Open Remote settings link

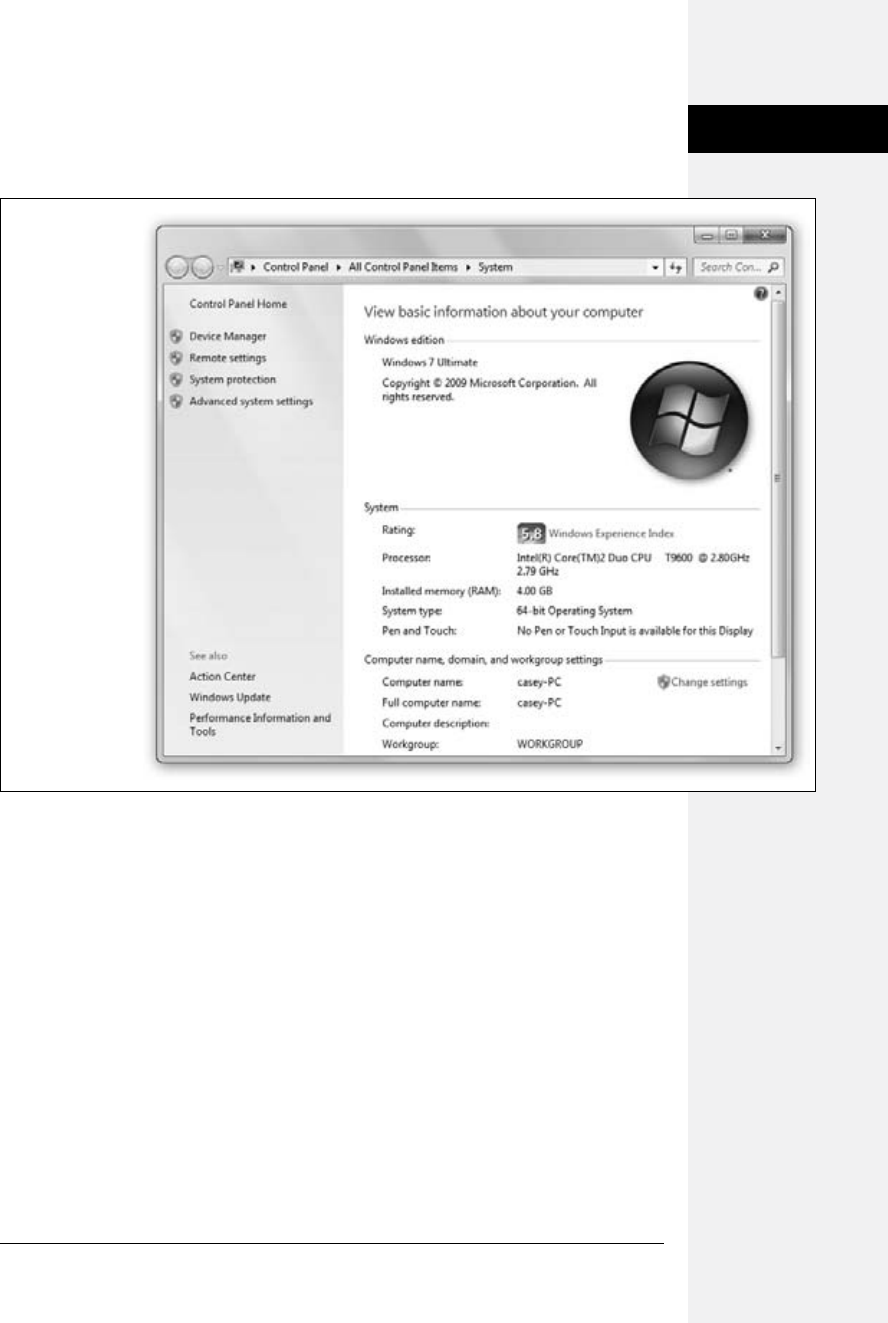pyautogui.click(x=228, y=358)
